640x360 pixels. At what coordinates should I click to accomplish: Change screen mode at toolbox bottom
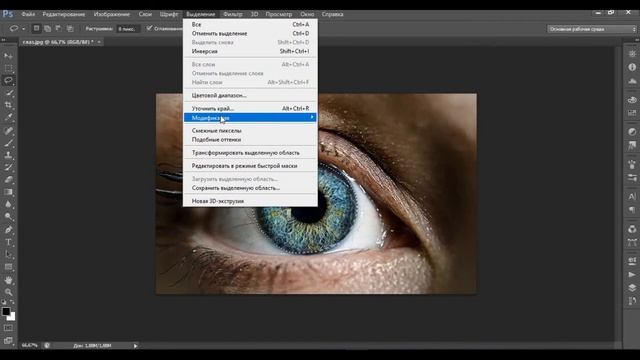[x=8, y=340]
